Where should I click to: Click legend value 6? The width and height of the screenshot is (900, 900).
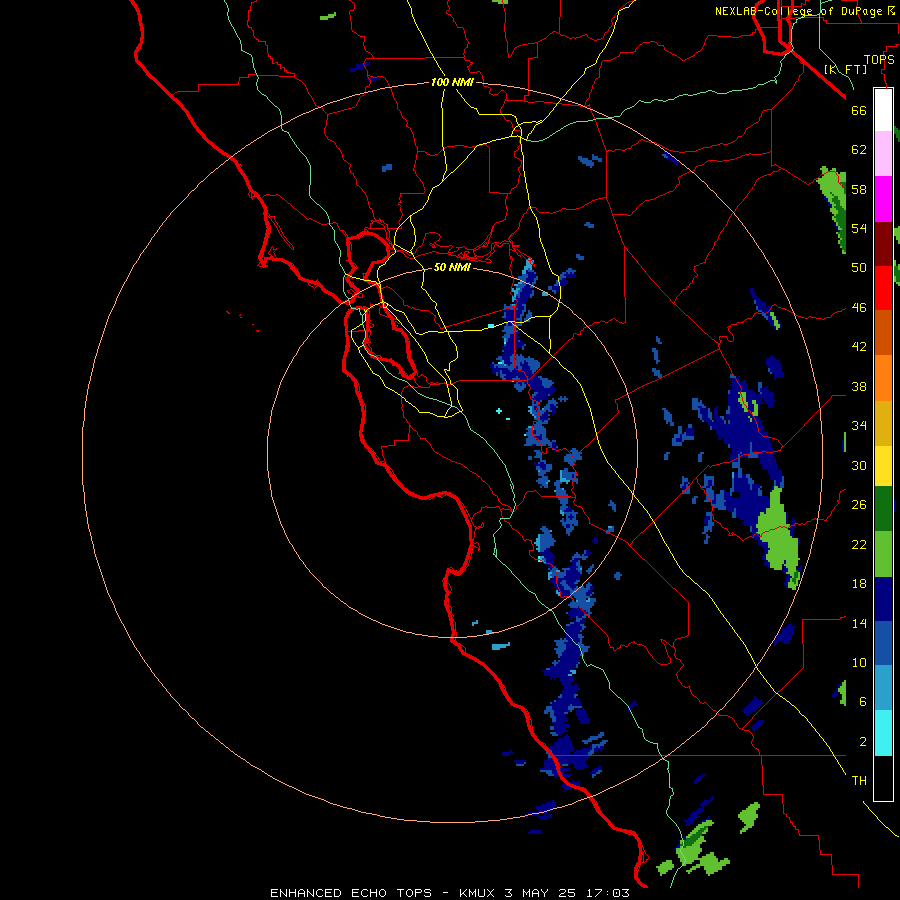coord(863,701)
